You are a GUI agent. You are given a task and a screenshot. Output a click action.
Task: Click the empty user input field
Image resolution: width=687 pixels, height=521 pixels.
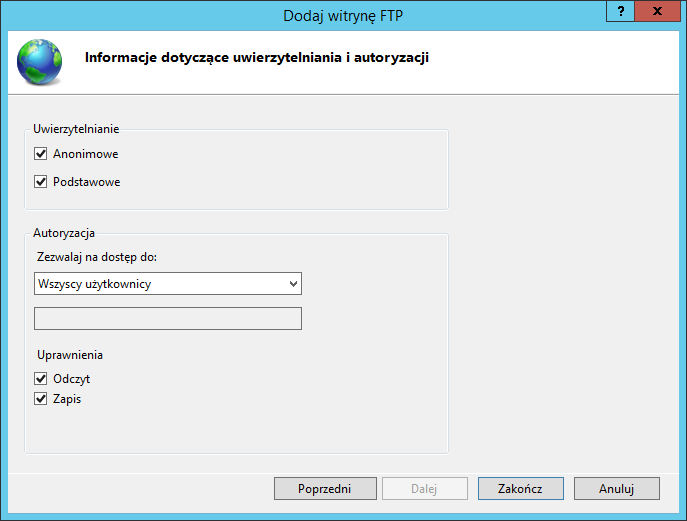(168, 319)
